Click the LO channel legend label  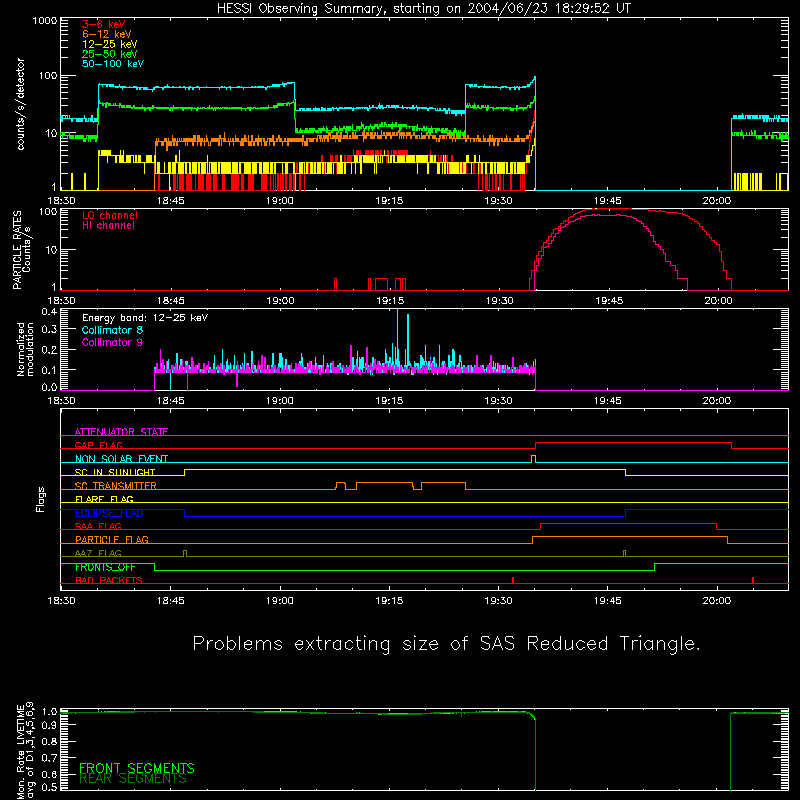pos(110,215)
